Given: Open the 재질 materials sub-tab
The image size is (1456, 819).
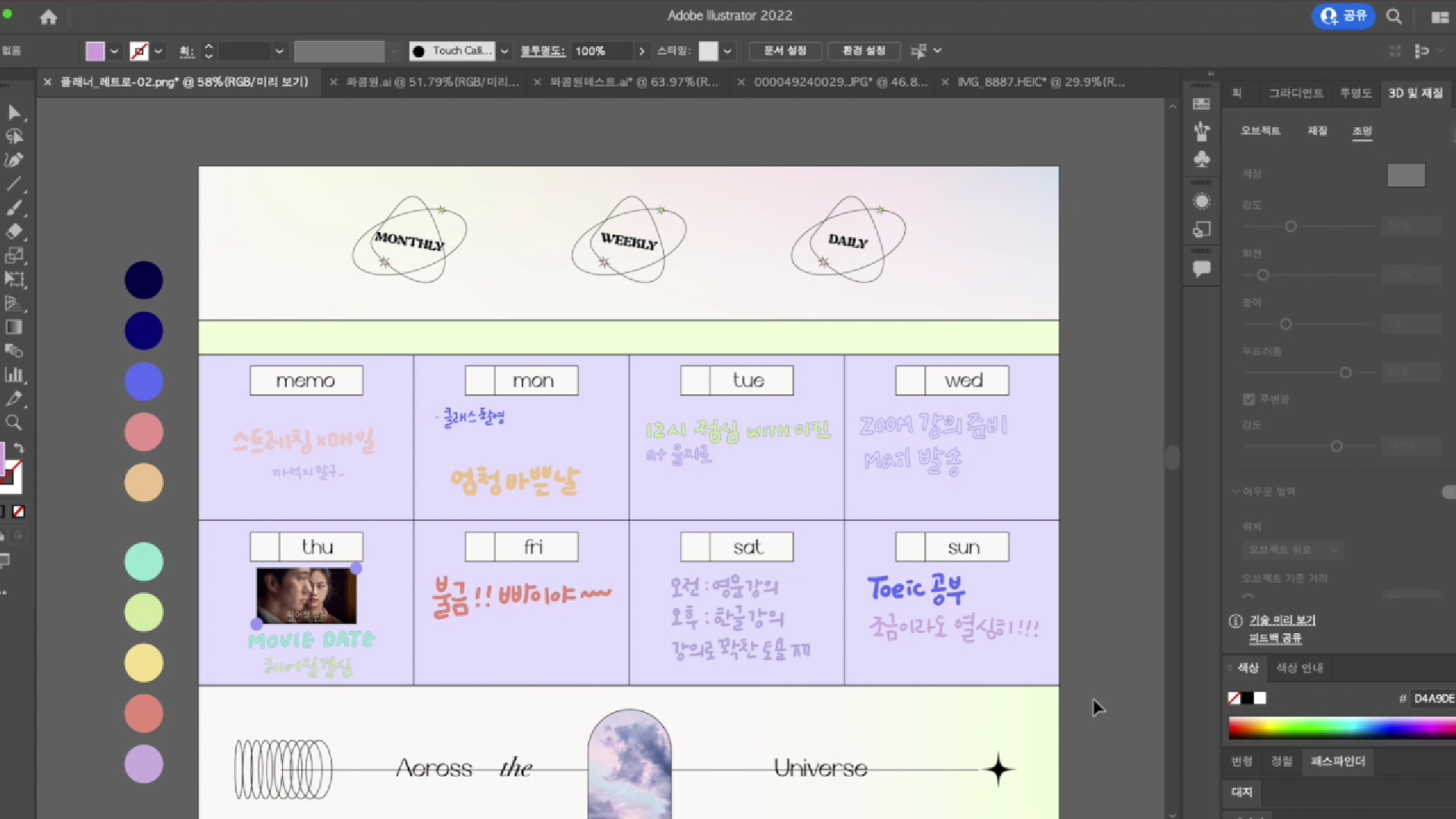Looking at the screenshot, I should pos(1317,130).
